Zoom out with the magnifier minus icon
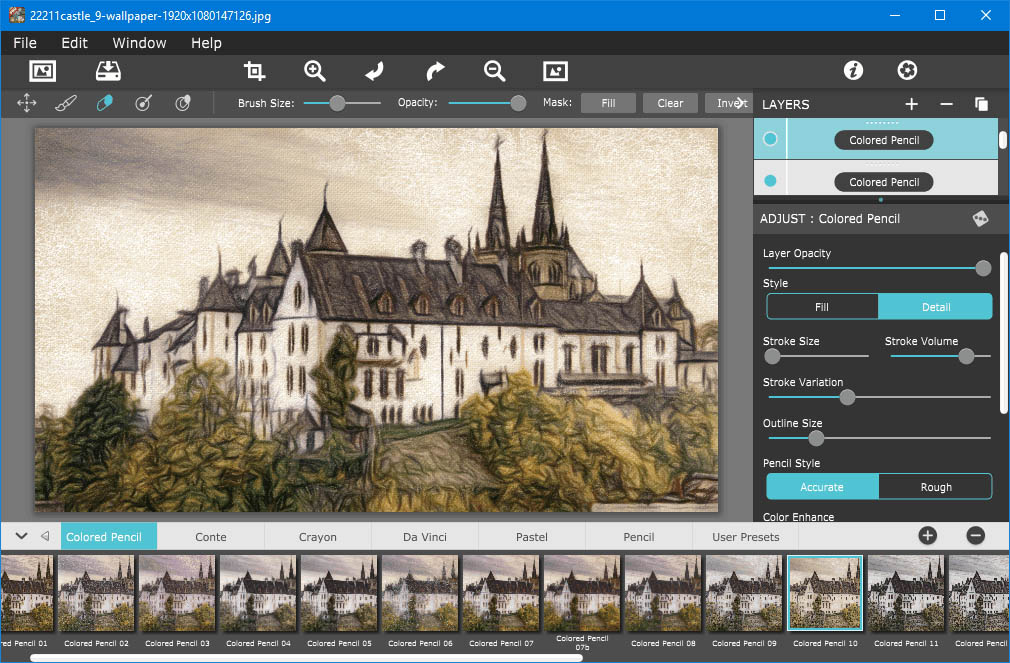Screen dimensions: 1010x663 [x=495, y=71]
